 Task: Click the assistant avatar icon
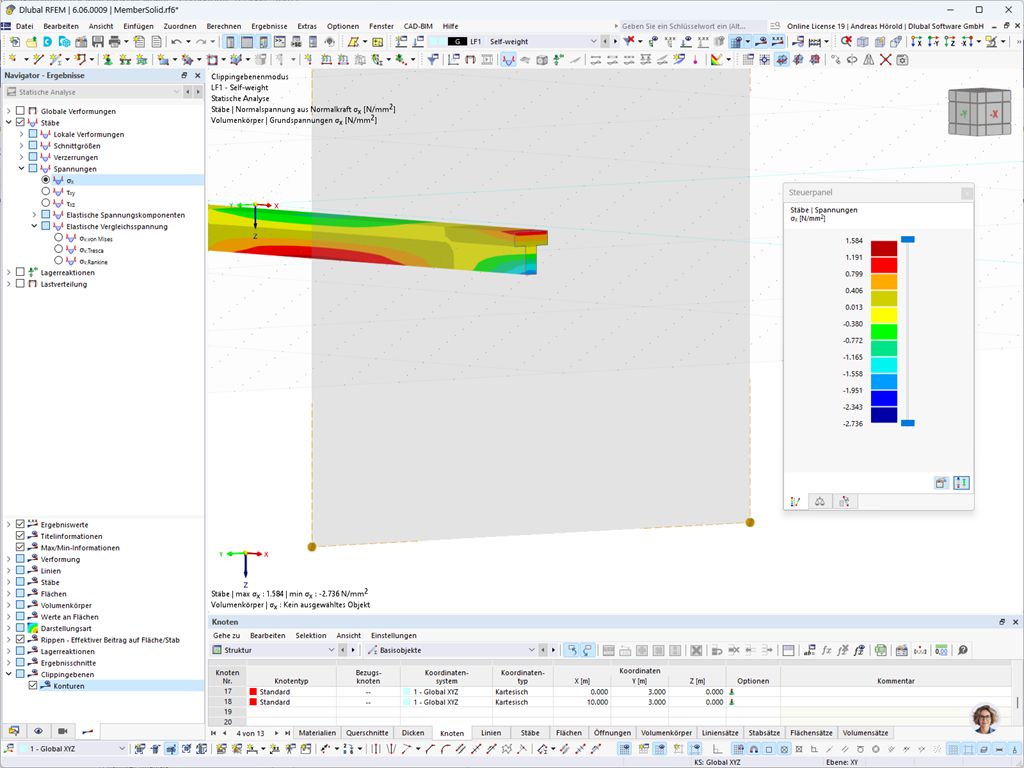point(985,718)
